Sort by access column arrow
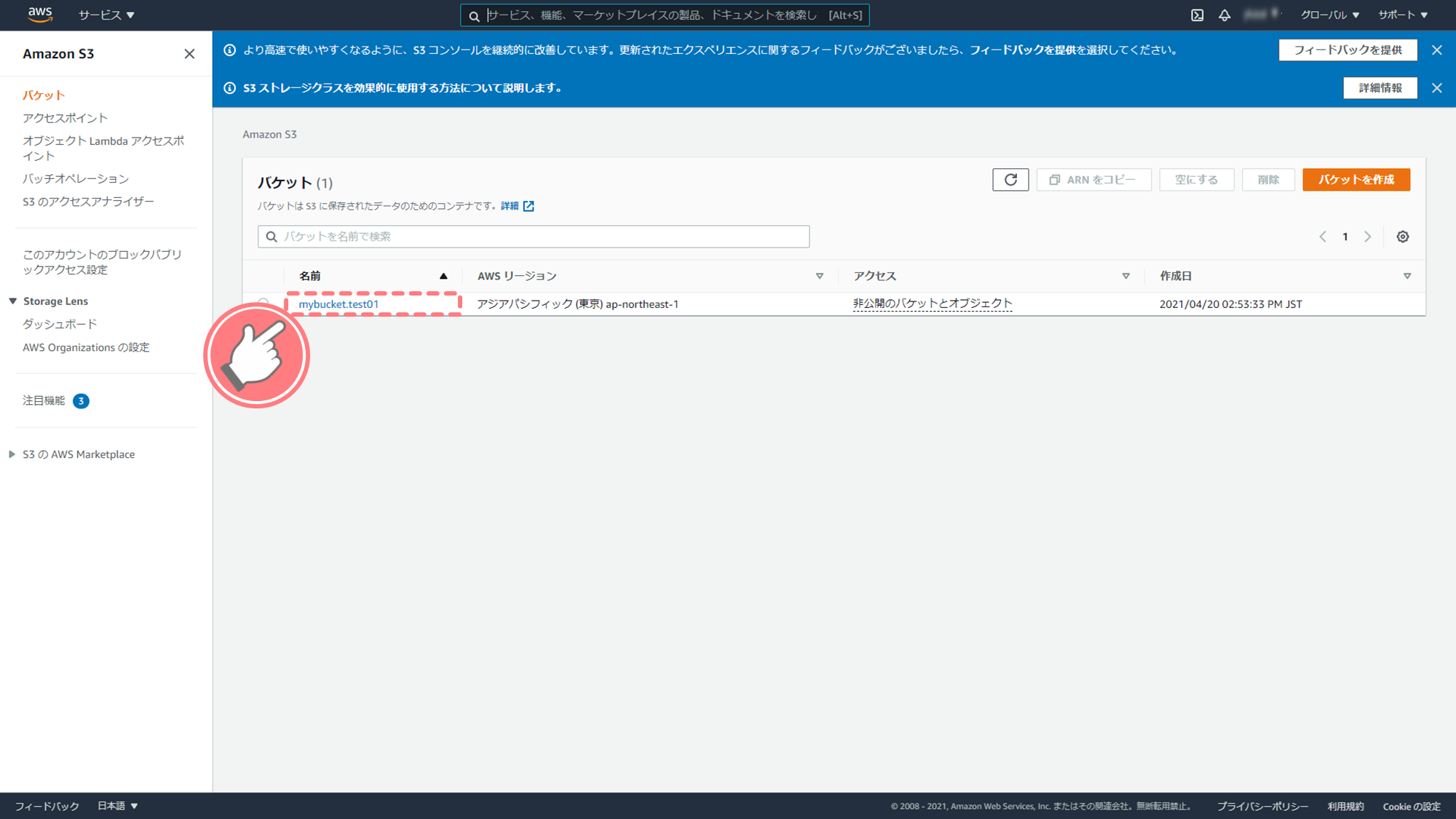Viewport: 1456px width, 819px height. click(x=1126, y=276)
